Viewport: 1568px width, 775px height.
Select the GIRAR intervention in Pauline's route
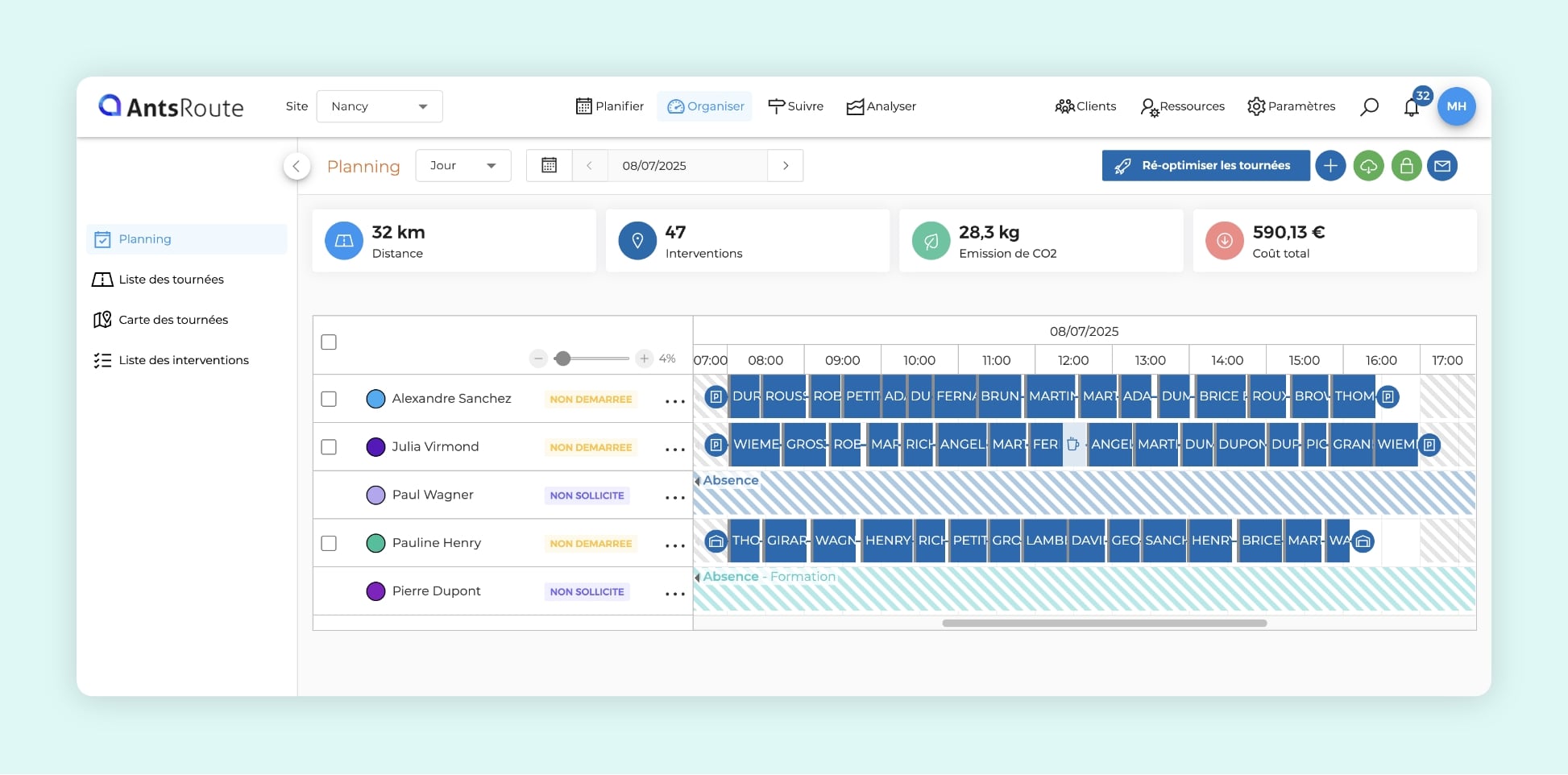[x=786, y=541]
